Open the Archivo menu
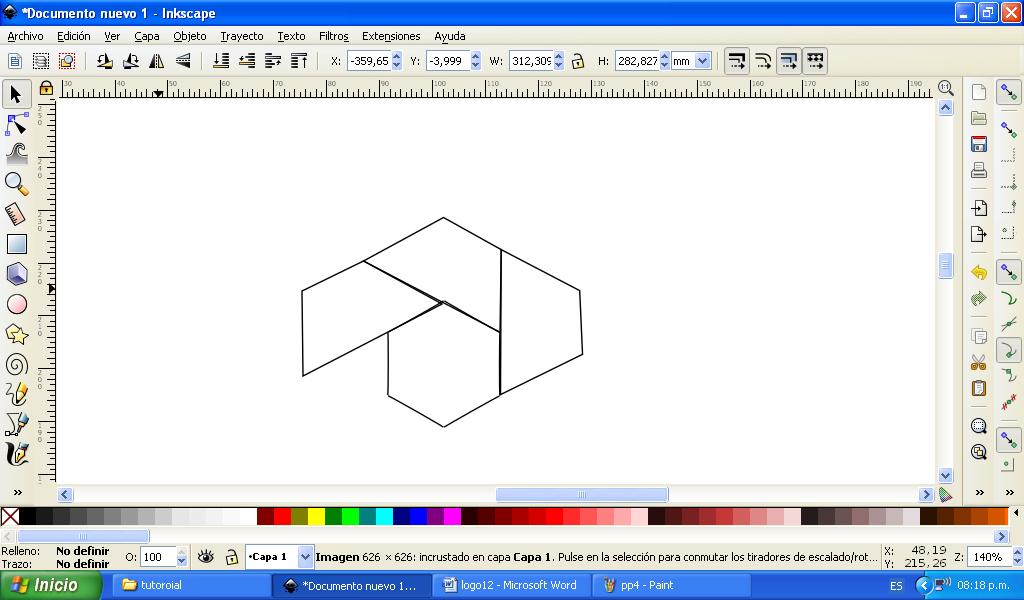Viewport: 1024px width, 600px height. click(x=25, y=37)
